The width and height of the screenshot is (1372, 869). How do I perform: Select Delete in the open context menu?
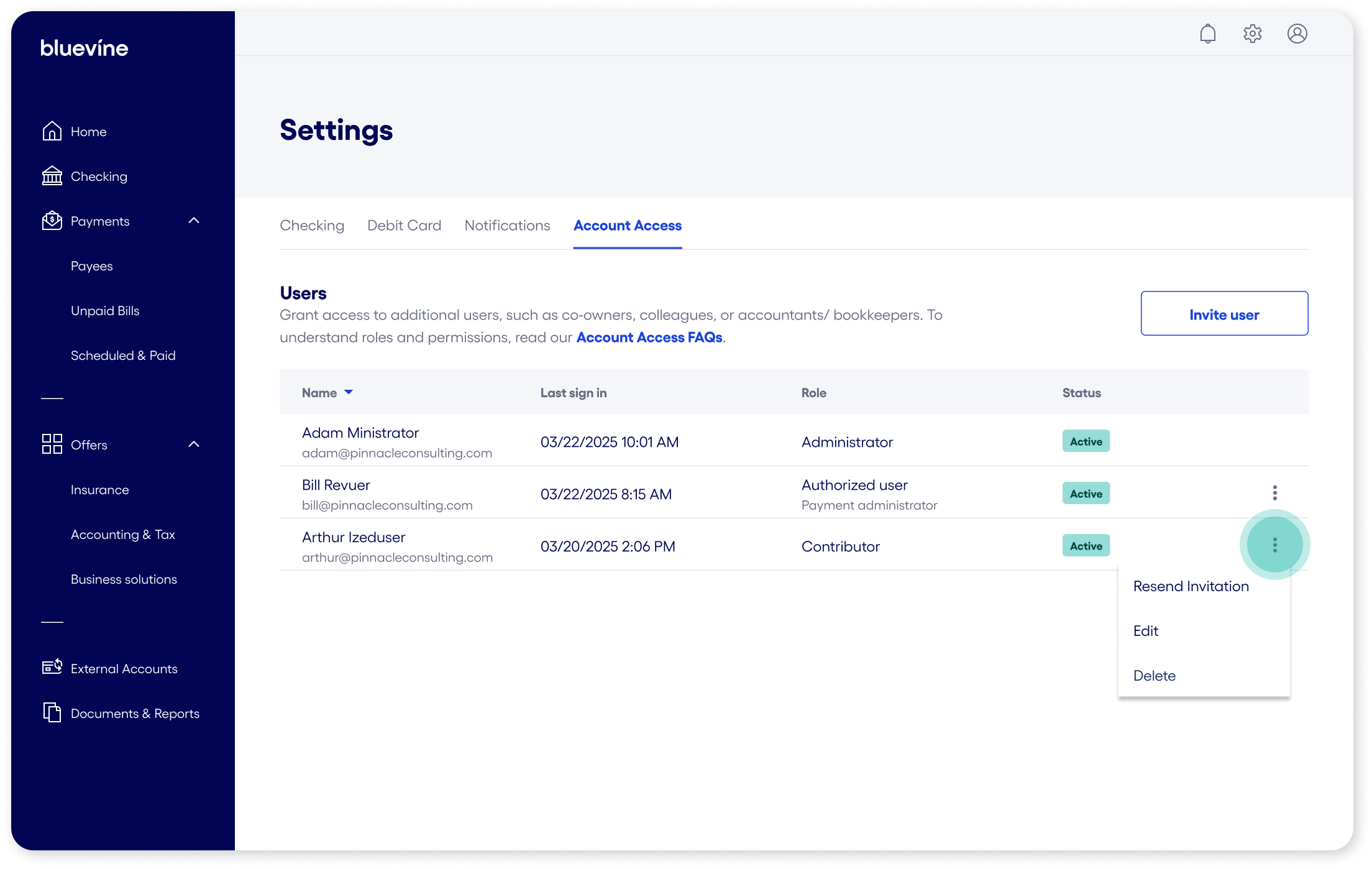(x=1154, y=675)
